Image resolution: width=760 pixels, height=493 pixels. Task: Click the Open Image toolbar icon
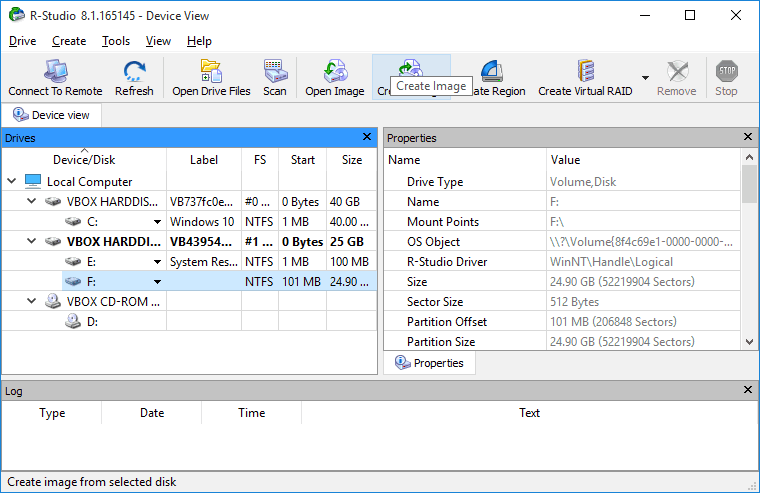click(335, 71)
